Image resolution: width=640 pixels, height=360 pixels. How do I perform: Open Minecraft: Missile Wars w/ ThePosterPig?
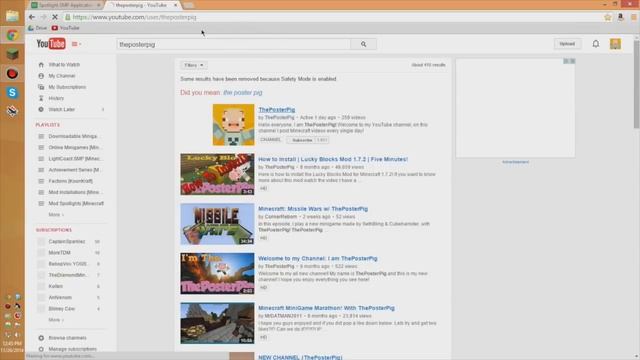coord(313,209)
